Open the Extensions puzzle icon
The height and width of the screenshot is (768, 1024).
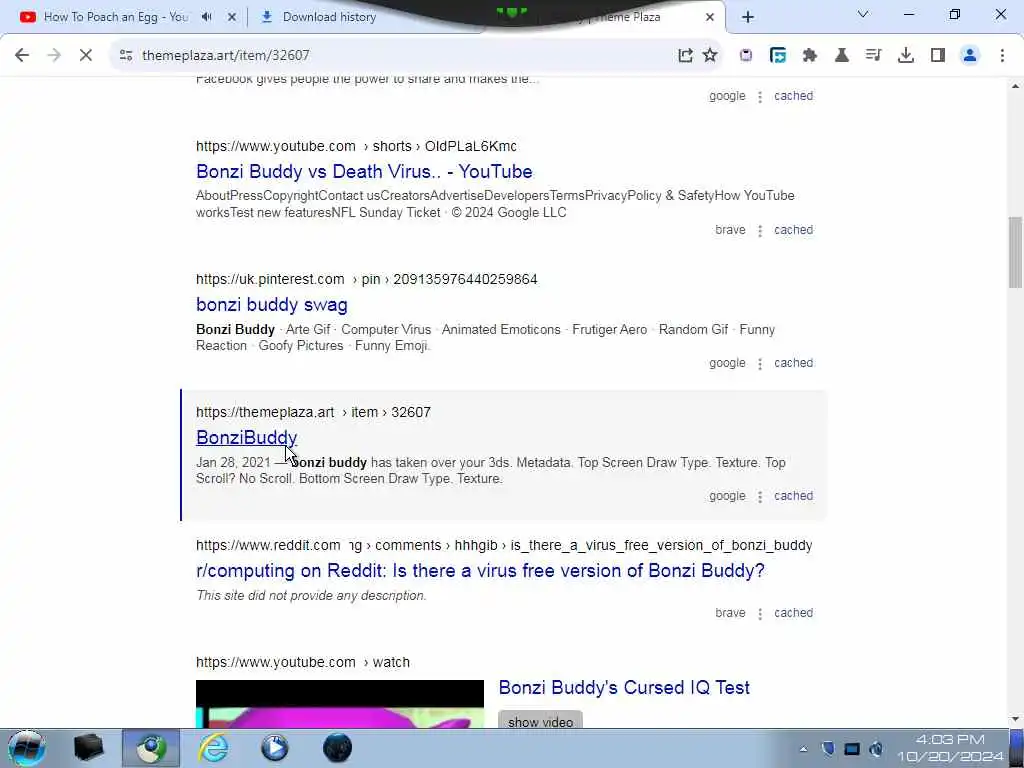point(810,56)
